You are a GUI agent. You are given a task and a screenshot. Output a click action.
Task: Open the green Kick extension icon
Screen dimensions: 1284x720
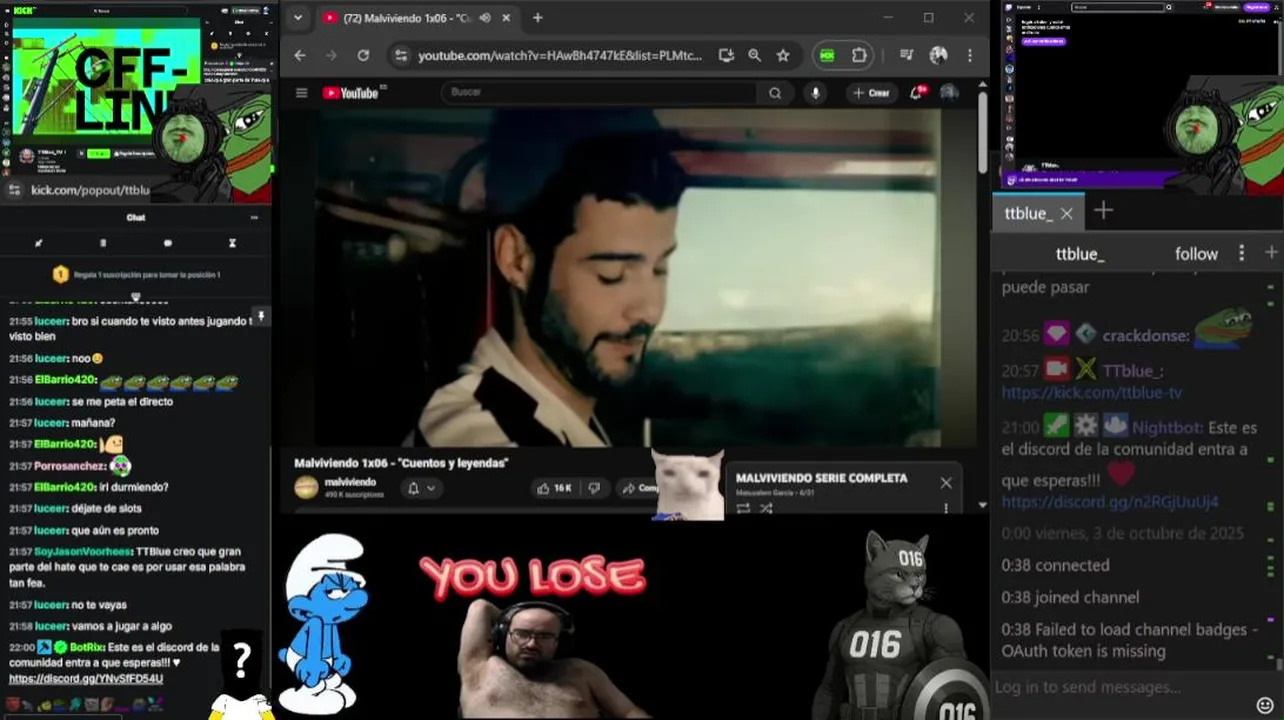[x=827, y=56]
